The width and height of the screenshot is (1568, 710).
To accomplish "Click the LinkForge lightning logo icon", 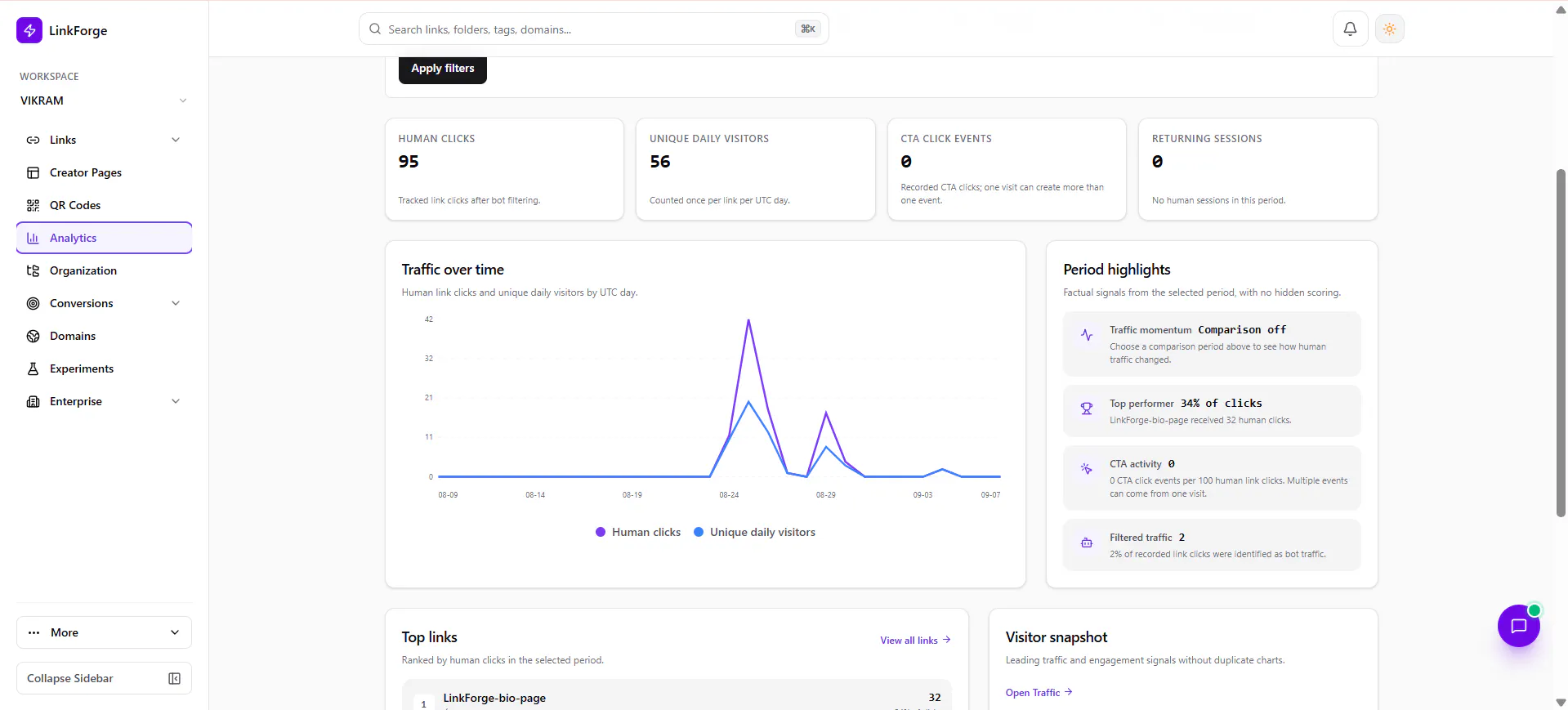I will pos(29,30).
